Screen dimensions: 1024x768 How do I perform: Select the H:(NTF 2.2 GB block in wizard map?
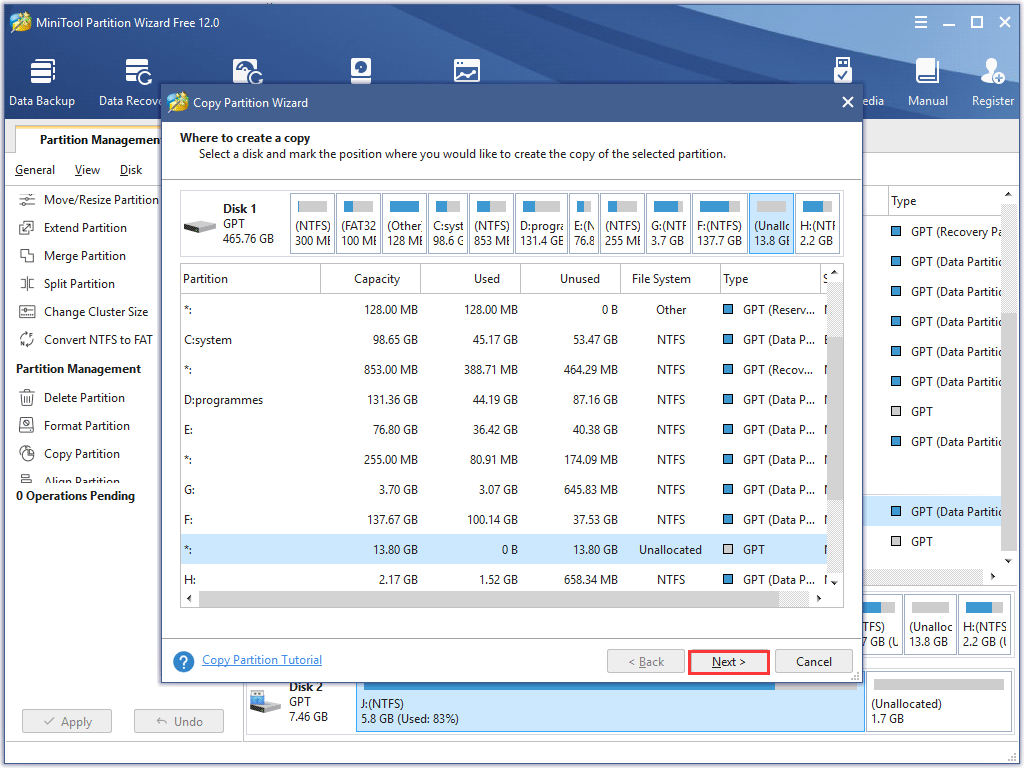[817, 224]
